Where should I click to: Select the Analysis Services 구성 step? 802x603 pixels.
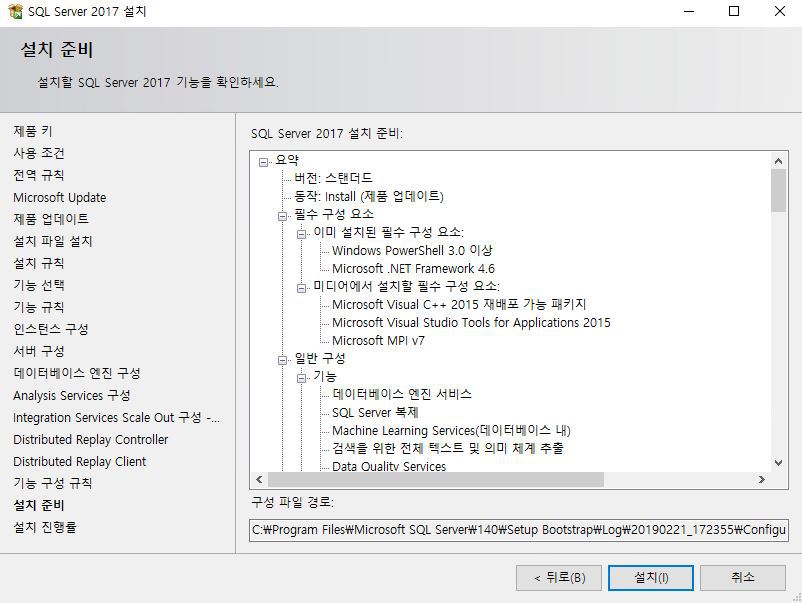[x=72, y=395]
